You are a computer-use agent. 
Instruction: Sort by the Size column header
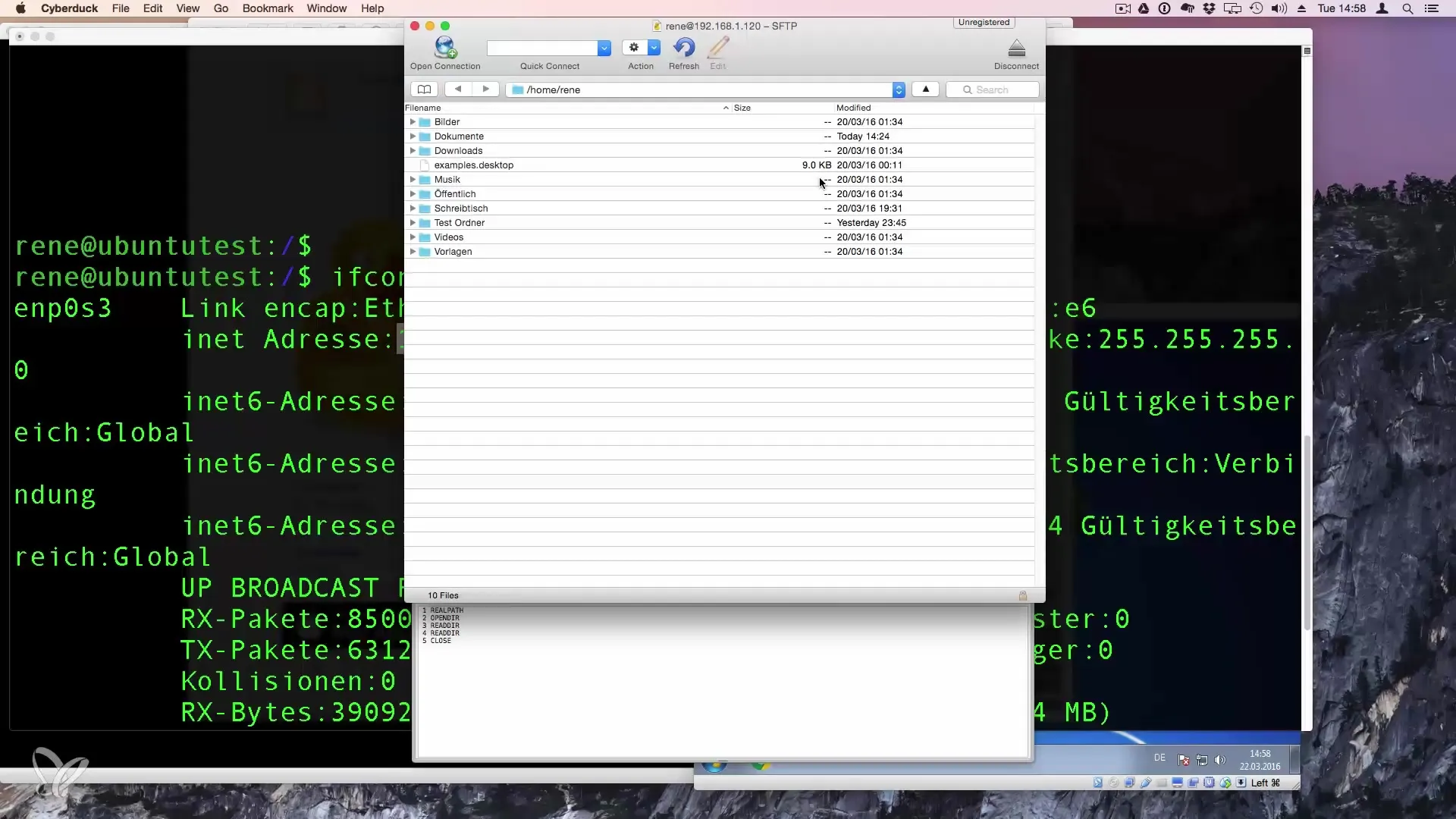[x=782, y=108]
